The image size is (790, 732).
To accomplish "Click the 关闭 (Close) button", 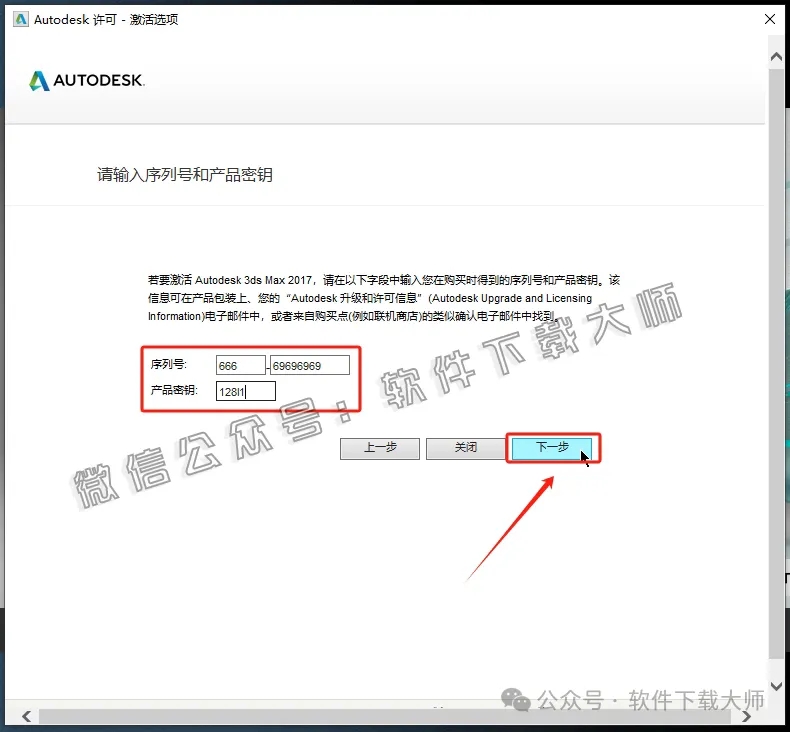I will click(466, 448).
